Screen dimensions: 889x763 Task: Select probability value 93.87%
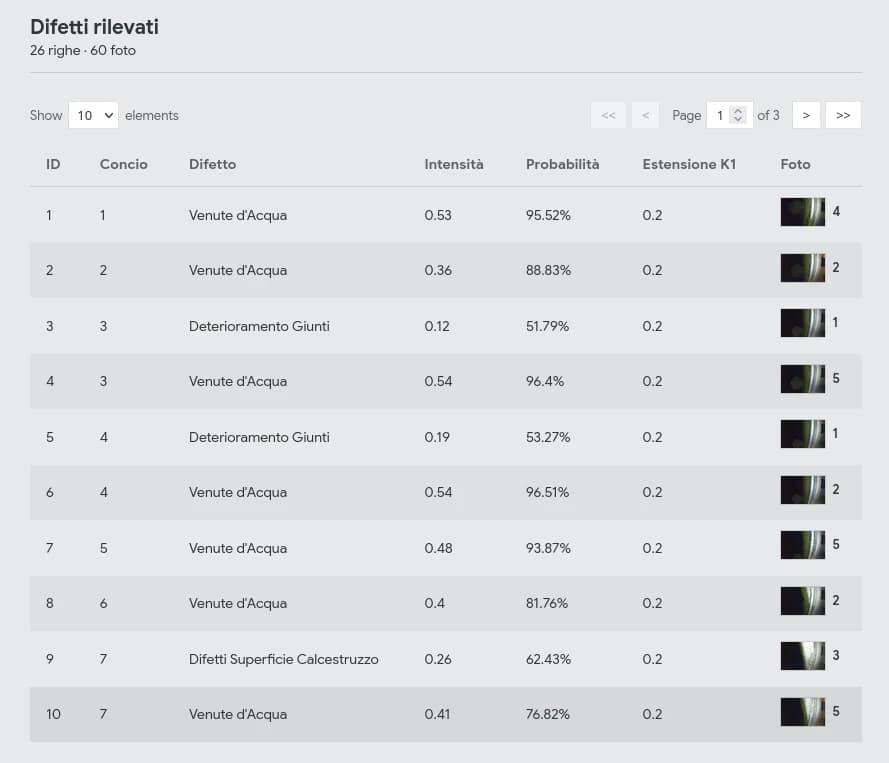pos(548,549)
